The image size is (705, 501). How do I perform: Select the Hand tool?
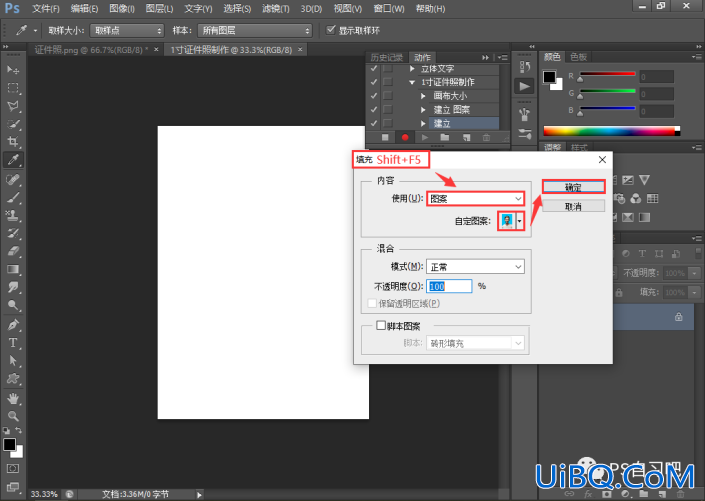click(x=13, y=398)
